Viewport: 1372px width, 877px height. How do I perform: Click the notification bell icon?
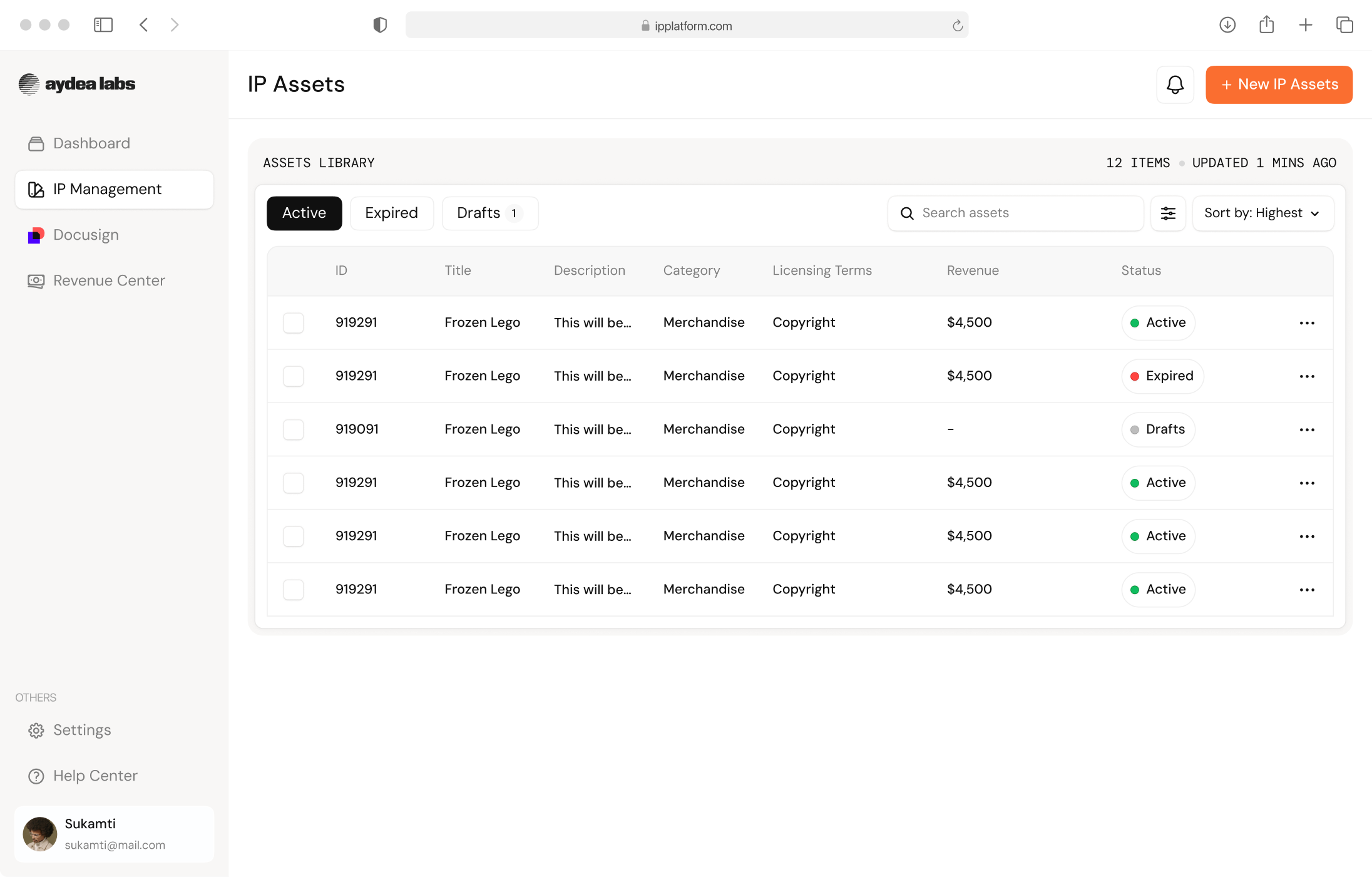pyautogui.click(x=1175, y=85)
